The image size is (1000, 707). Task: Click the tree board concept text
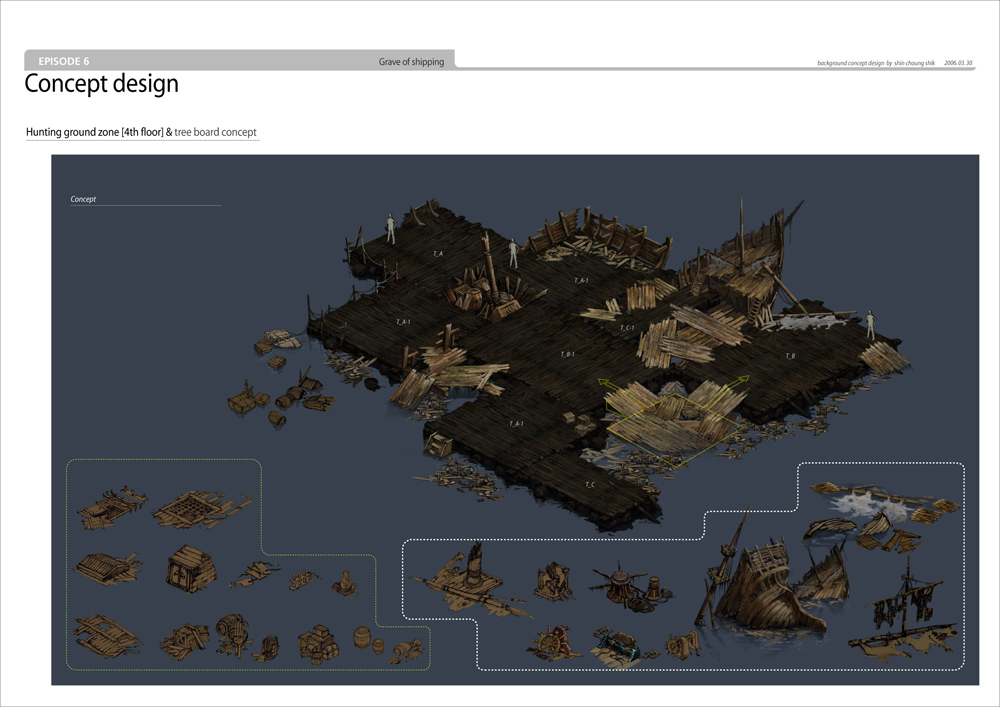(x=216, y=132)
